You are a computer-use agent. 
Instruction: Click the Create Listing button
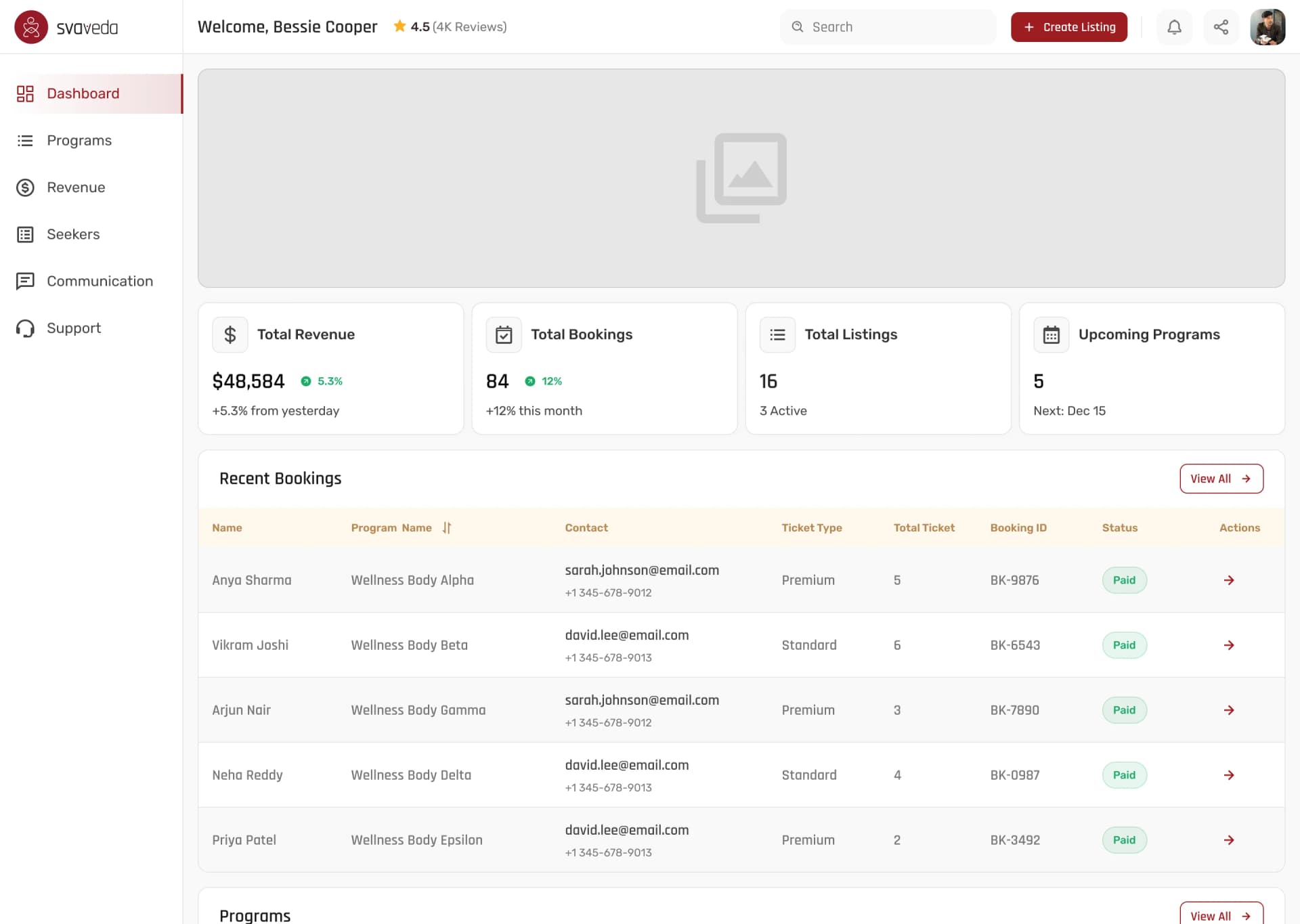click(1069, 27)
